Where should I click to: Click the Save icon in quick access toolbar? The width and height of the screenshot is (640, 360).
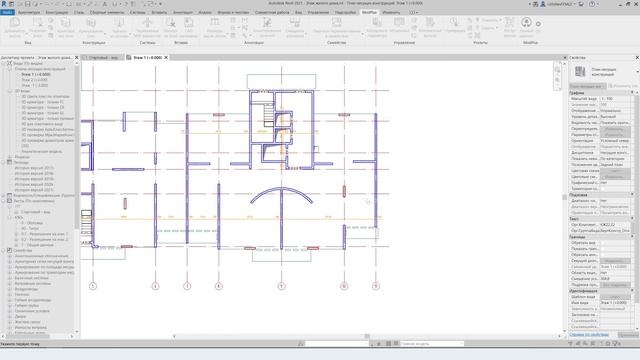[x=28, y=4]
